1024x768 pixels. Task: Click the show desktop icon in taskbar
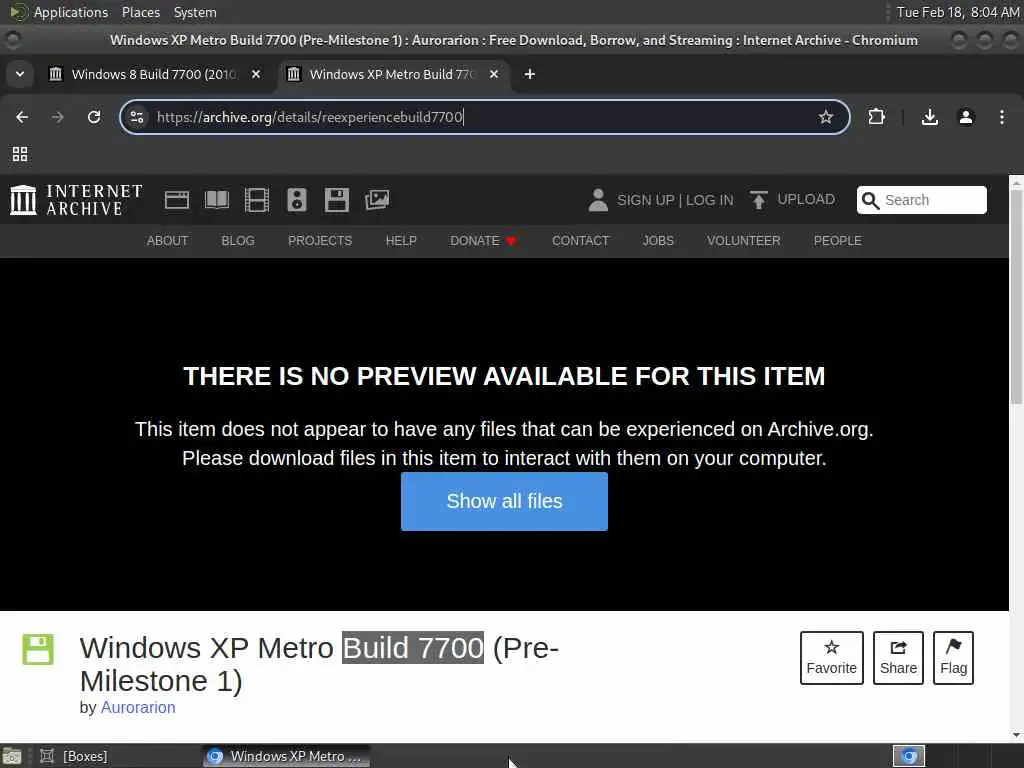tap(12, 756)
